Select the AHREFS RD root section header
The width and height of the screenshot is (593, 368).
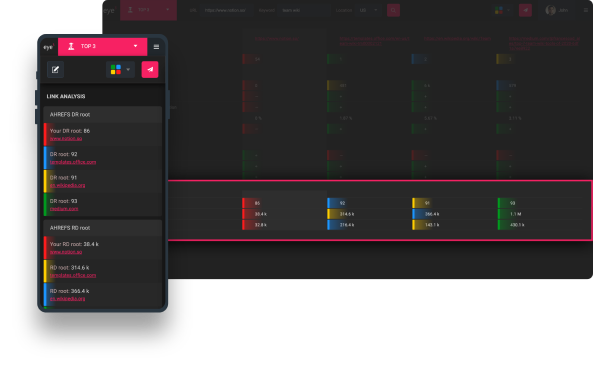pyautogui.click(x=102, y=228)
